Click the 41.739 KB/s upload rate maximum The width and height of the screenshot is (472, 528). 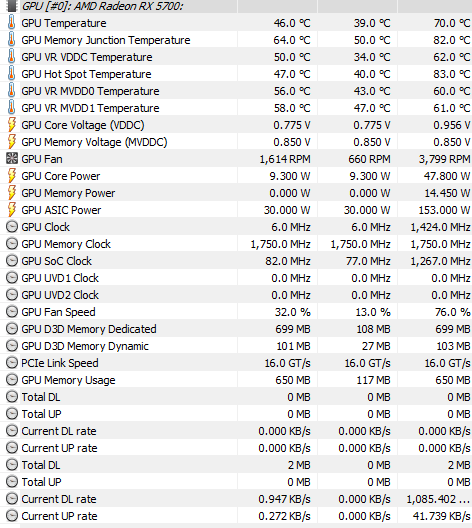coord(442,516)
